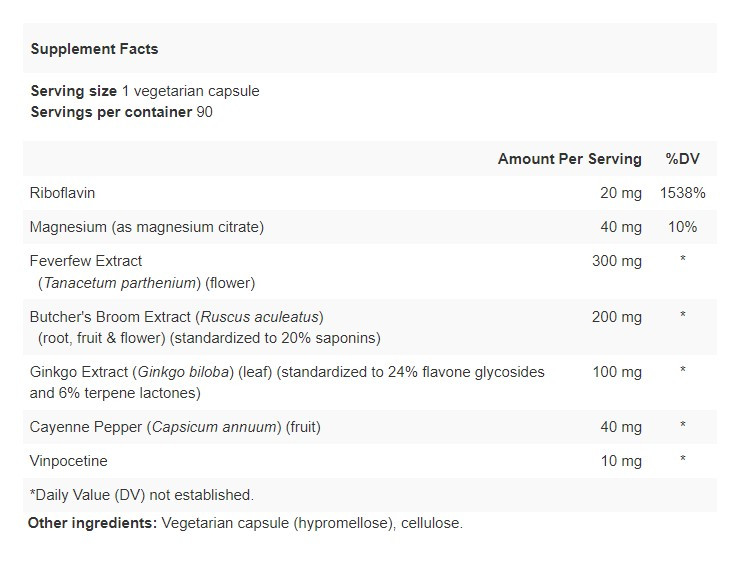Click the Servings per container text
This screenshot has height=563, width=734.
click(110, 111)
